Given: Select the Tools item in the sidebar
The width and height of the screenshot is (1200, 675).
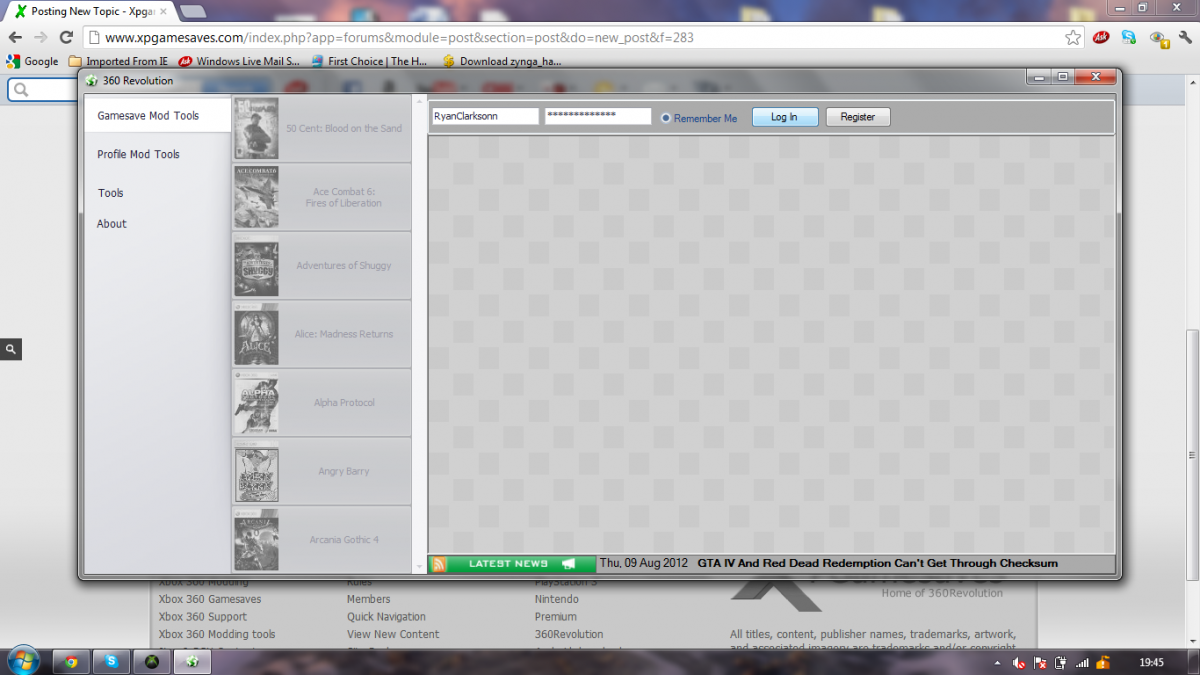Looking at the screenshot, I should tap(111, 193).
